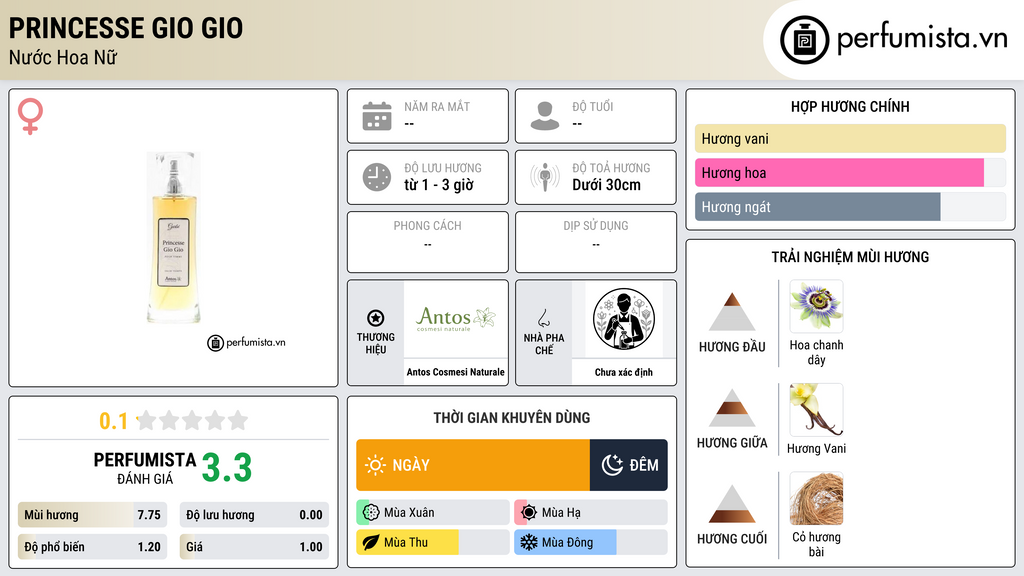Click the Hương cuối pyramid icon
This screenshot has width=1024, height=576.
[732, 504]
